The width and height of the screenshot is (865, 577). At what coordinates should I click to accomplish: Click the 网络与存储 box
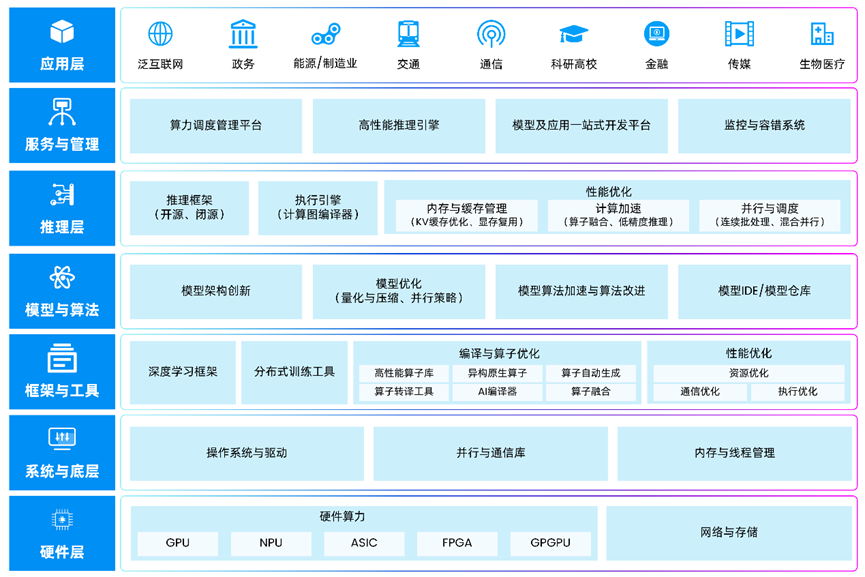[x=729, y=533]
